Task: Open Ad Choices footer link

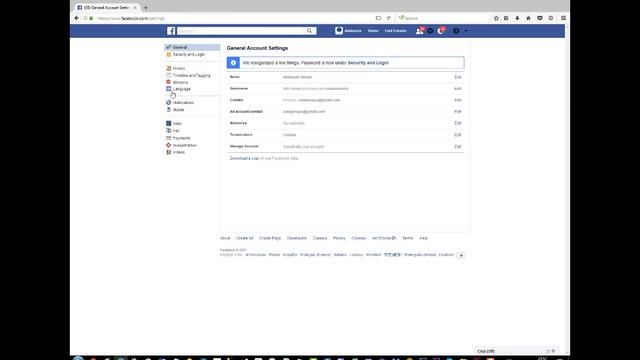Action: tap(384, 238)
